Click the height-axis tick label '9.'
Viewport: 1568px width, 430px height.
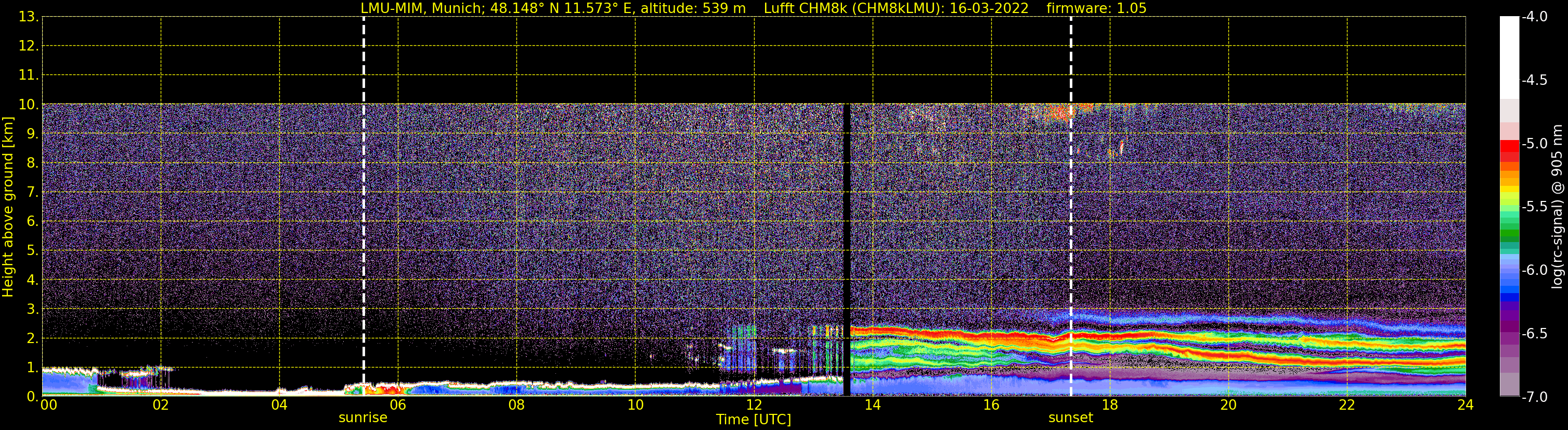click(33, 133)
